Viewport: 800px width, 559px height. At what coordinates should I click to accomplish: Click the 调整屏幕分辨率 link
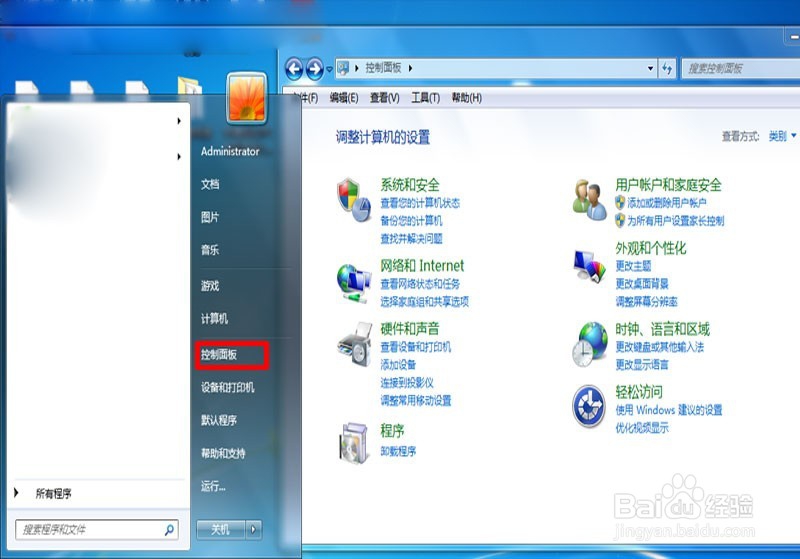coord(646,302)
